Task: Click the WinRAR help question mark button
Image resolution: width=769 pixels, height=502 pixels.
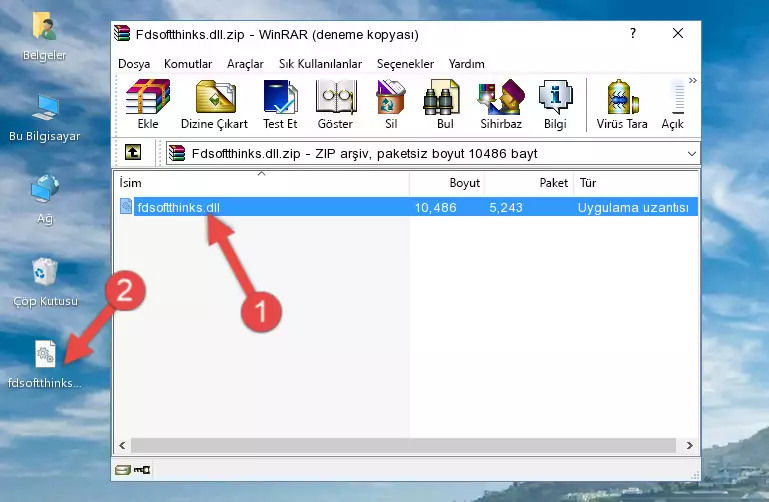Action: click(x=633, y=33)
